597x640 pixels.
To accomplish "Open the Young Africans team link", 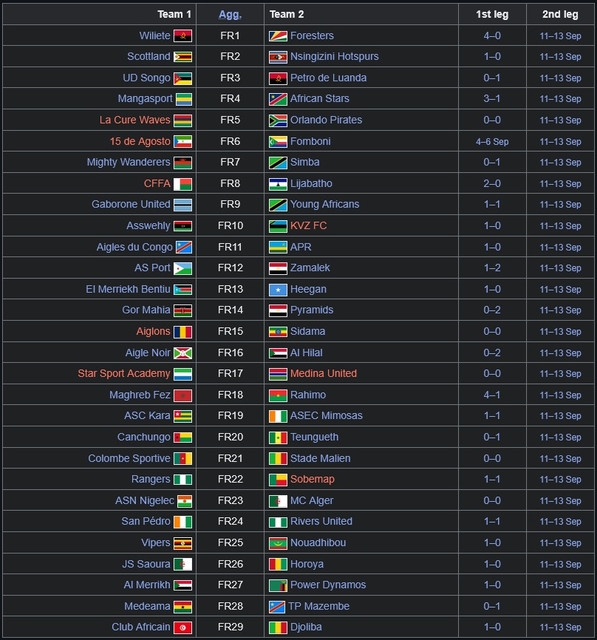I will (x=325, y=204).
